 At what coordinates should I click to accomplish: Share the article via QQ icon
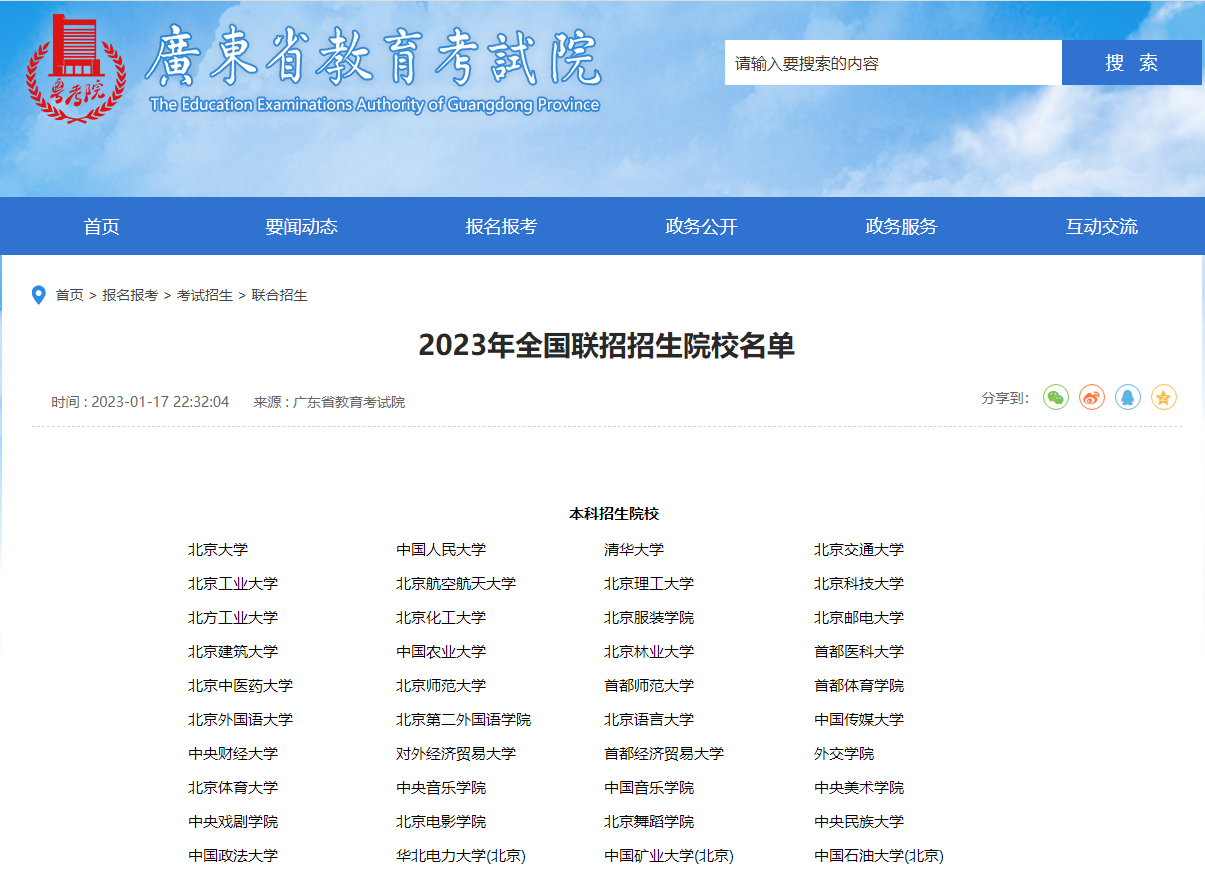[x=1128, y=398]
